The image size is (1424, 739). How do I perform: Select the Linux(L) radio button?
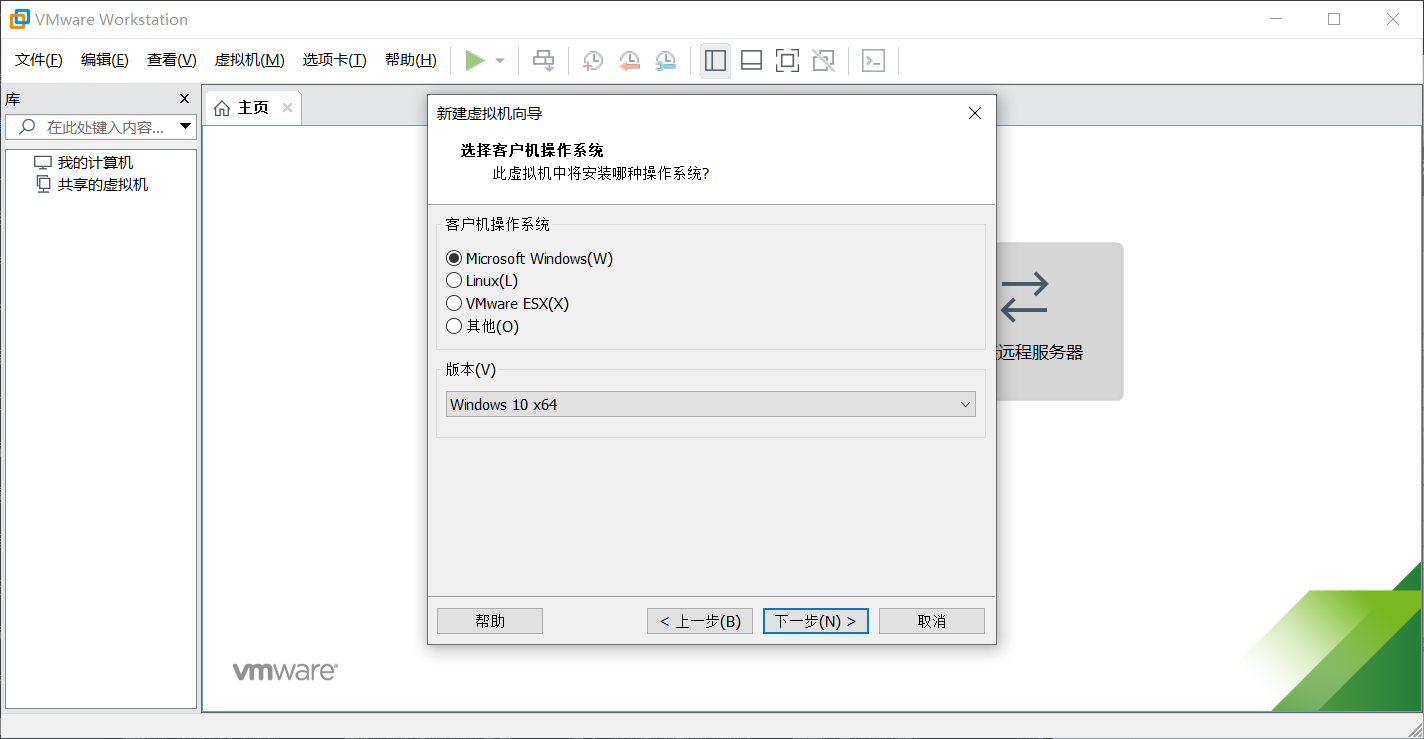(x=454, y=281)
